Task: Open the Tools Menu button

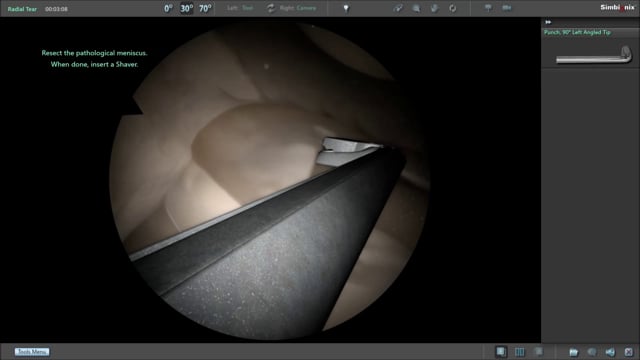Action: [x=32, y=351]
